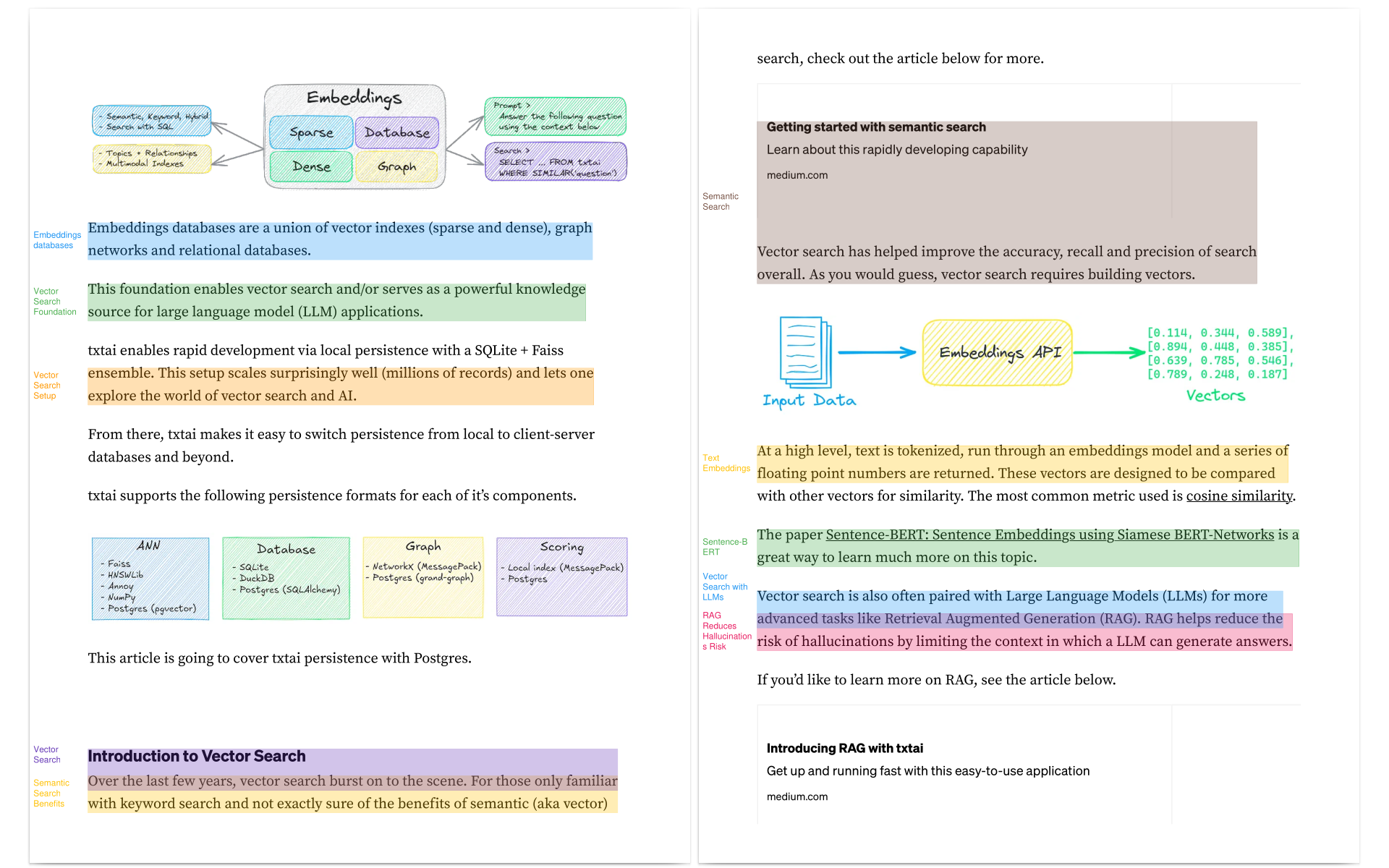Screen dimensions: 1389x868
Task: Open the cosine similarity link
Action: click(x=1239, y=496)
